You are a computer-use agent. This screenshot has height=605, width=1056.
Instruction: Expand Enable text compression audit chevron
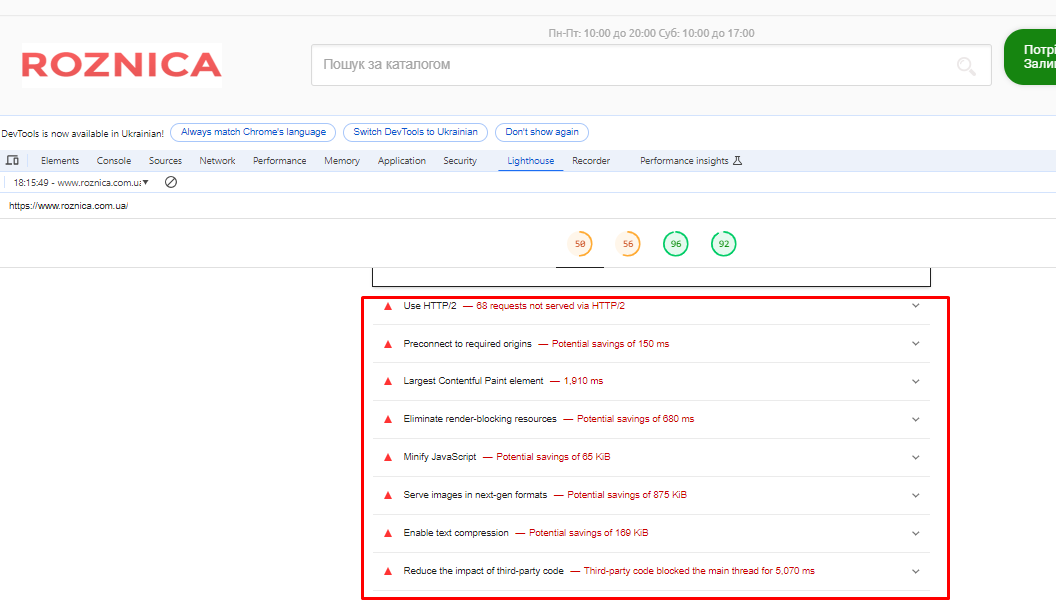[915, 533]
